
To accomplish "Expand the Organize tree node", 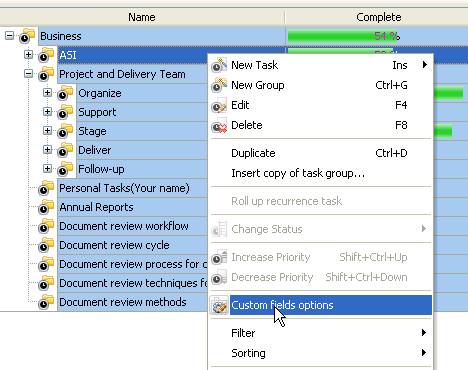I will pyautogui.click(x=48, y=92).
